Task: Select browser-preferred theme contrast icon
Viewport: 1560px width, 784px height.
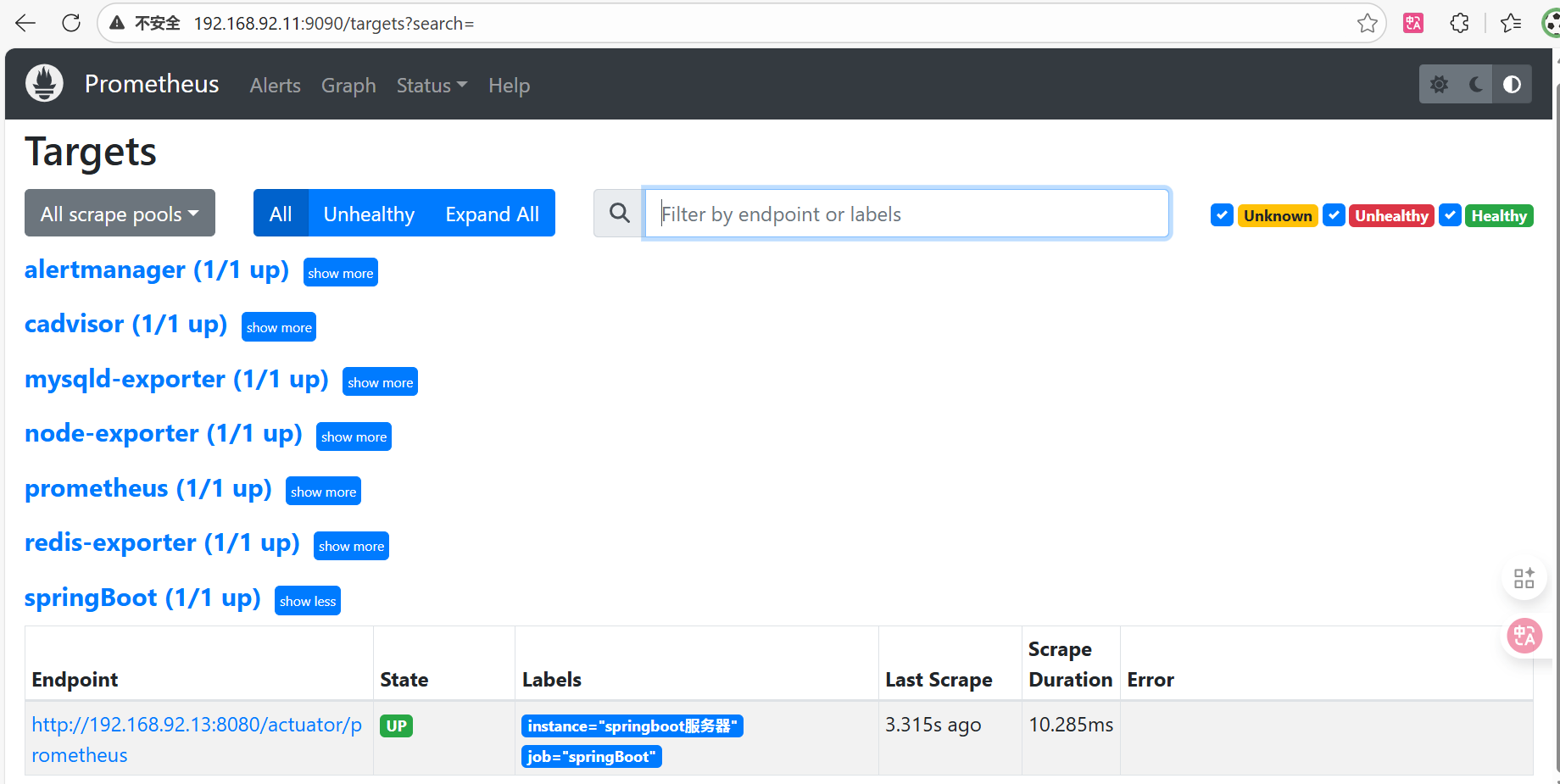Action: [x=1512, y=85]
